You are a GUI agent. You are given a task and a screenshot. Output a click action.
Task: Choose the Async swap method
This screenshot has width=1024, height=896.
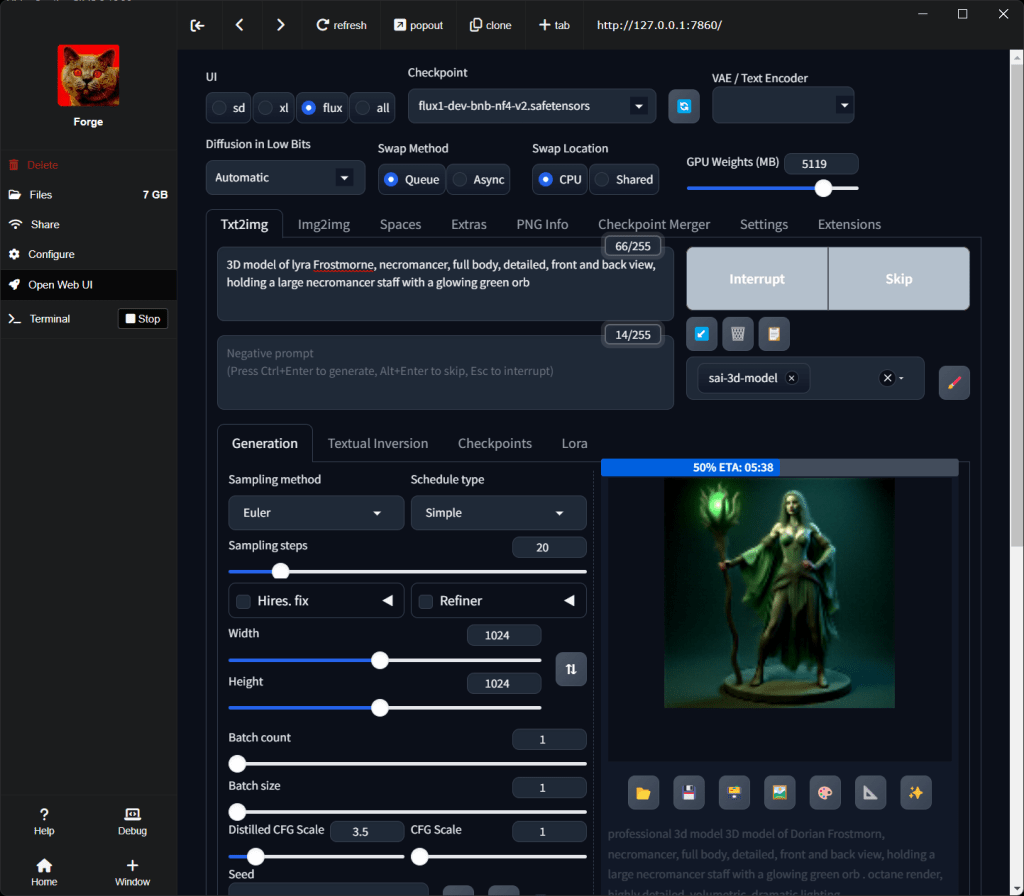478,180
